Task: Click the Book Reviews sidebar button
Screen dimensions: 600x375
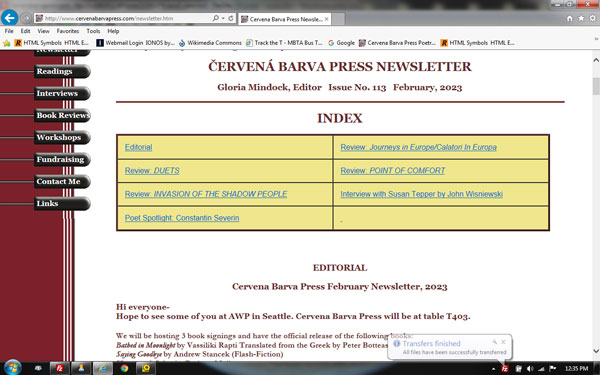Action: tap(62, 115)
